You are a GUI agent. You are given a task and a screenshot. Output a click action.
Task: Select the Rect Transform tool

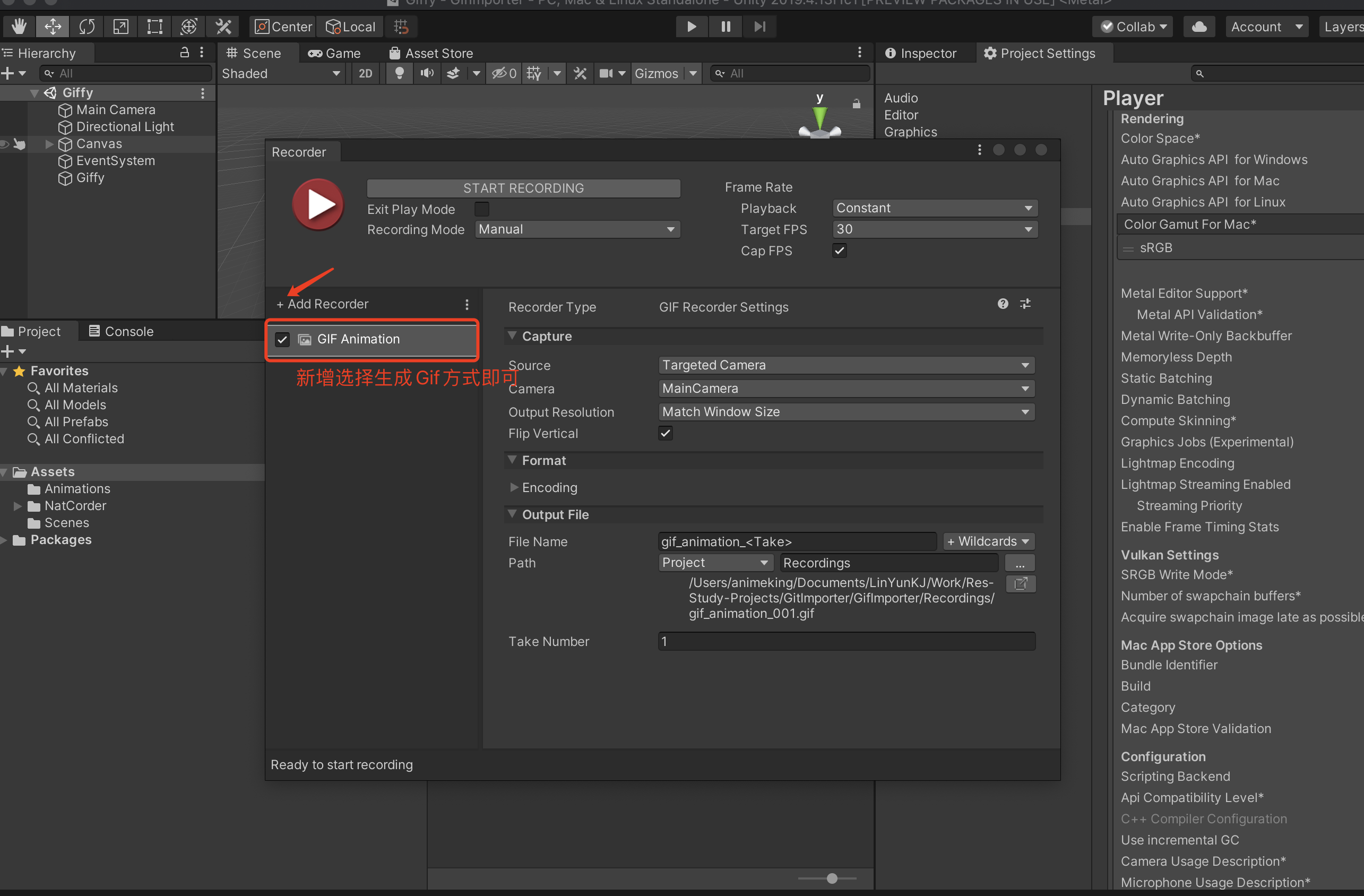click(155, 27)
